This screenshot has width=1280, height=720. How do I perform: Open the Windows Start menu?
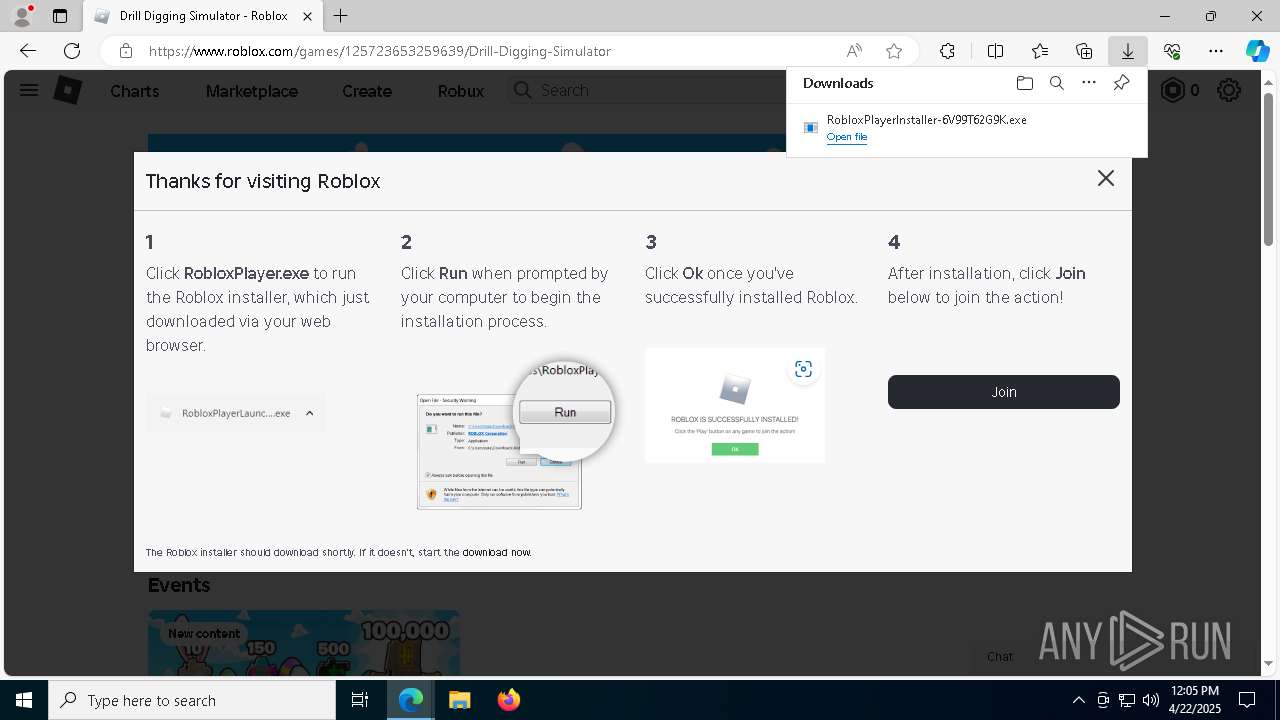24,700
